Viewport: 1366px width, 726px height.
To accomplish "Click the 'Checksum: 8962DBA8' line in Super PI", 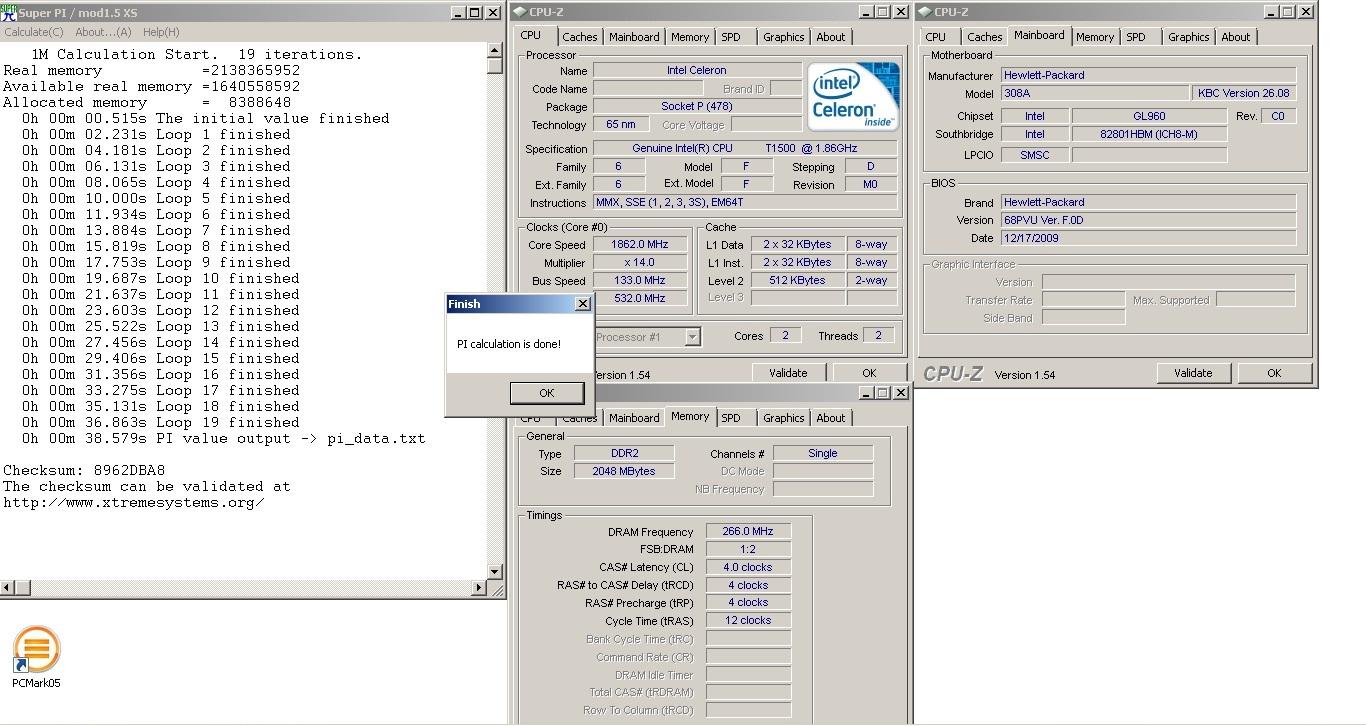I will 84,470.
